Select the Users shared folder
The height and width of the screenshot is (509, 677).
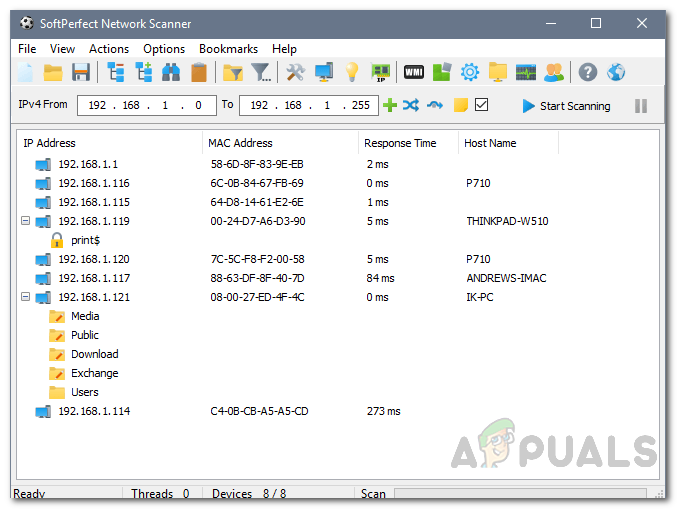(85, 392)
